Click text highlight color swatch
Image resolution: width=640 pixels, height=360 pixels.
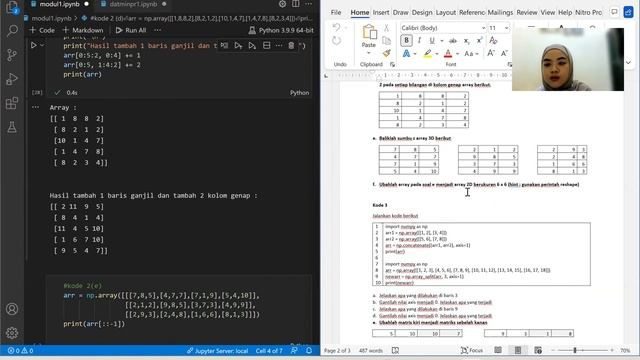427,53
